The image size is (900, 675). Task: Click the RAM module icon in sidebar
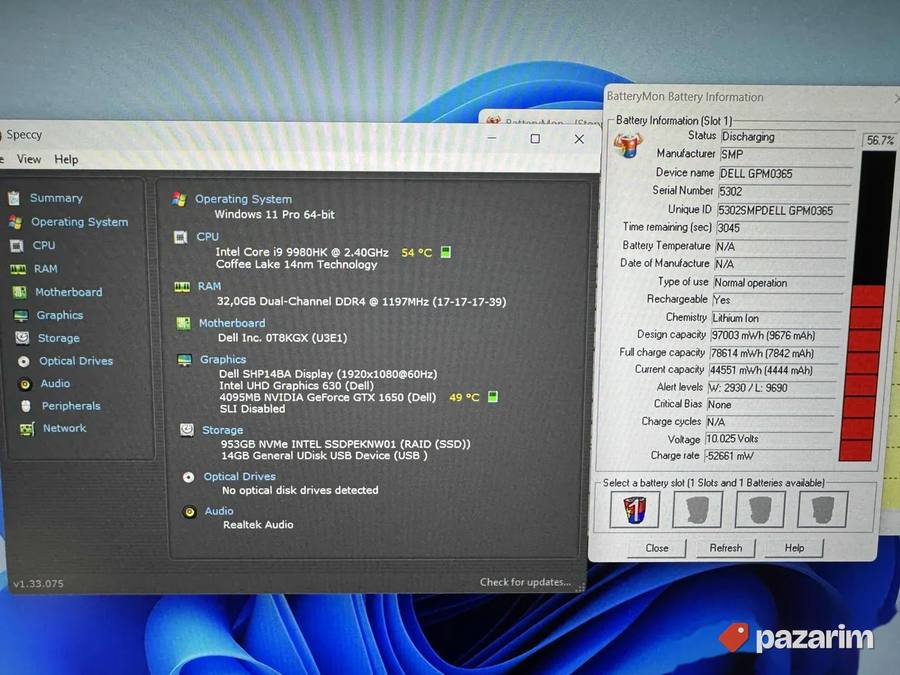[x=18, y=269]
